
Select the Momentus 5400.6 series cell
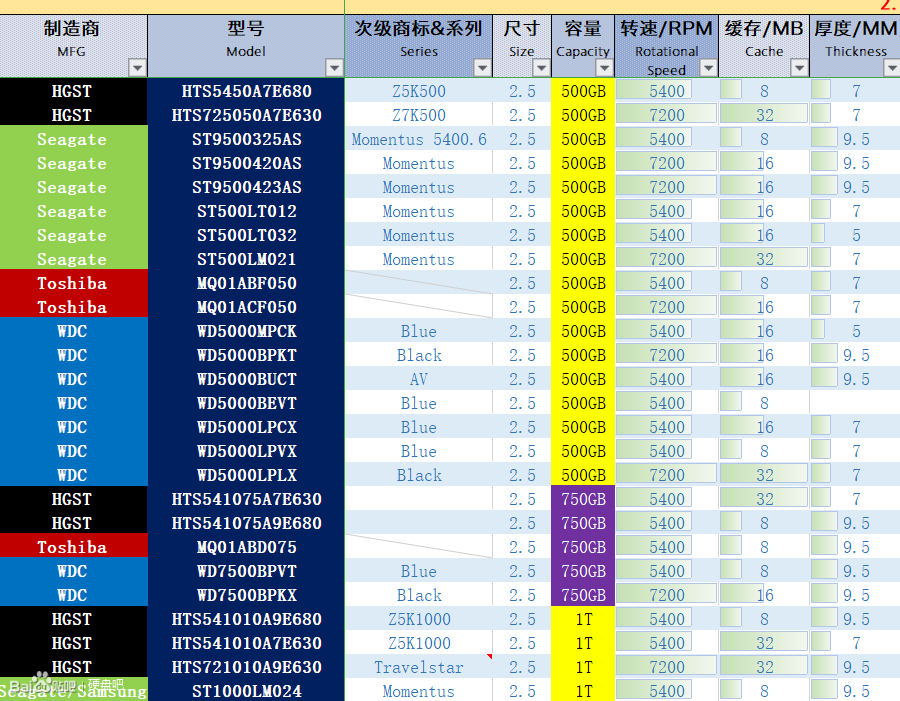tap(418, 139)
